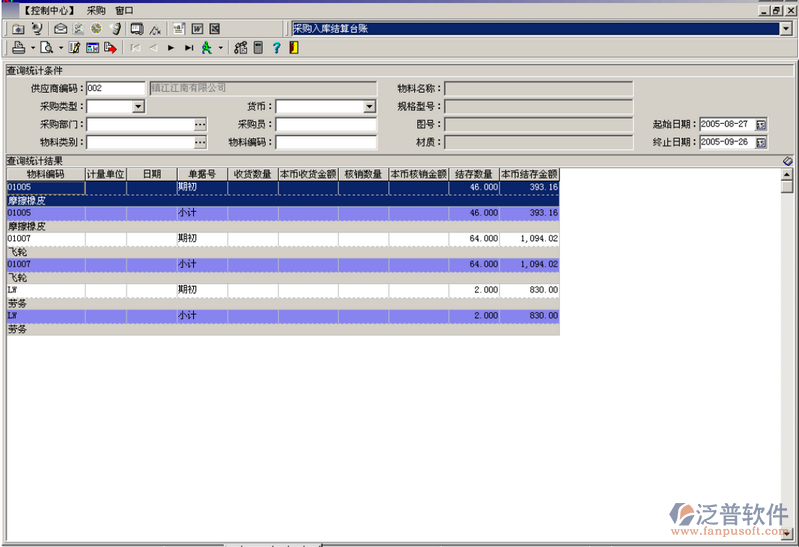799x547 pixels.
Task: Expand the 货币 dropdown list
Action: [369, 107]
